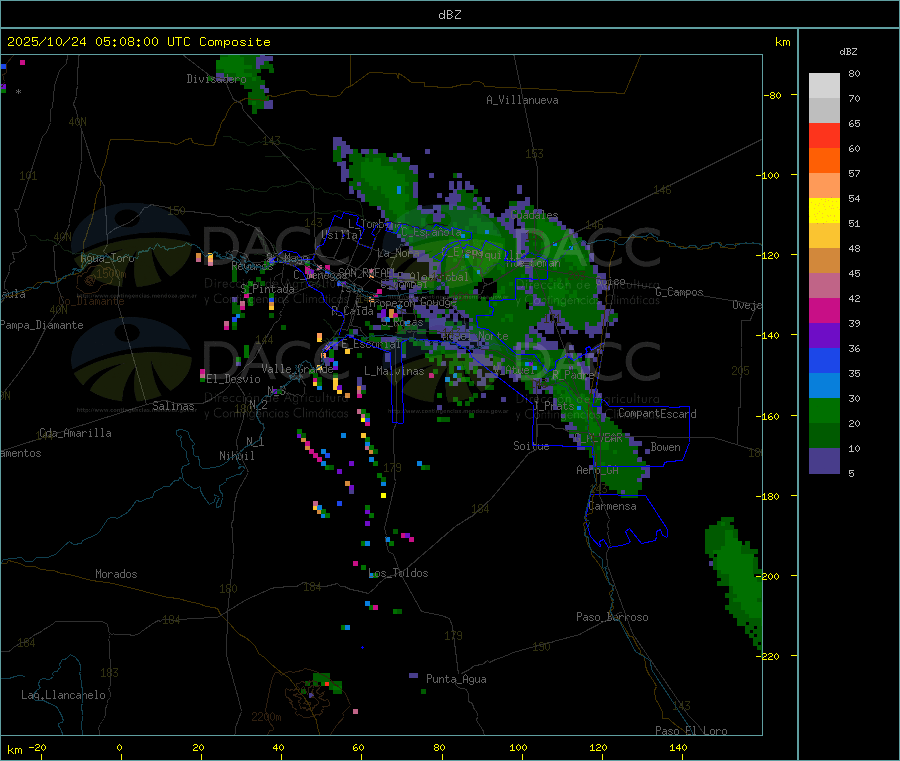The image size is (900, 761).
Task: Click the light gray 70–80 dBZ legend swatch
Action: pos(824,86)
